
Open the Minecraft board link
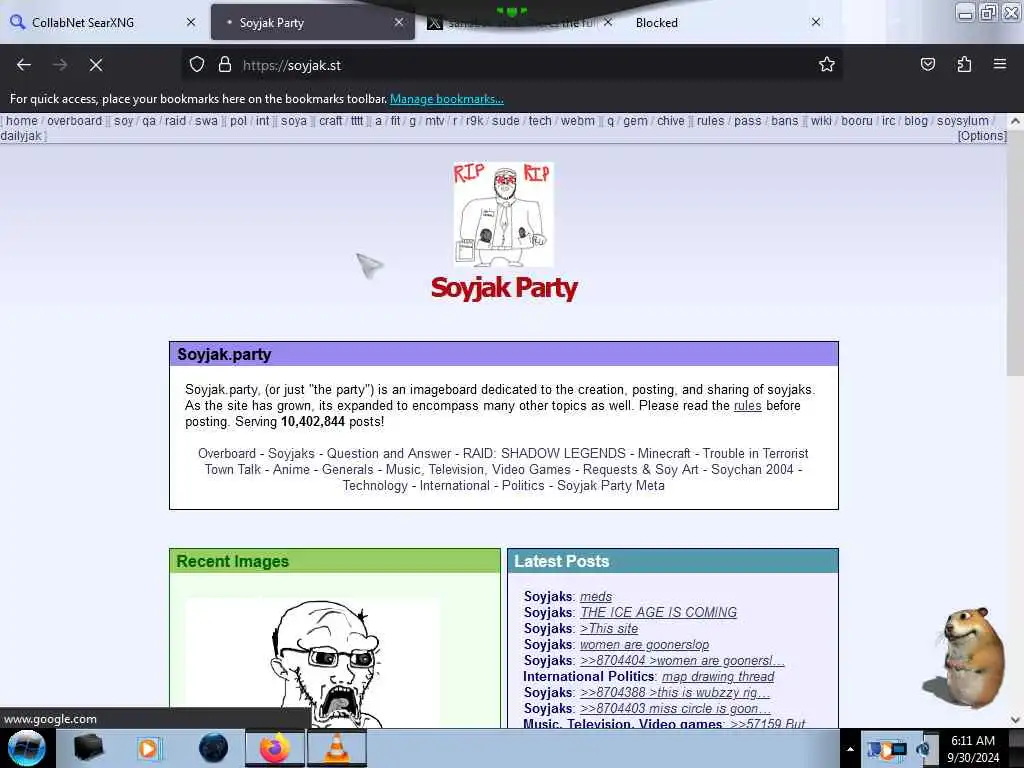click(664, 453)
